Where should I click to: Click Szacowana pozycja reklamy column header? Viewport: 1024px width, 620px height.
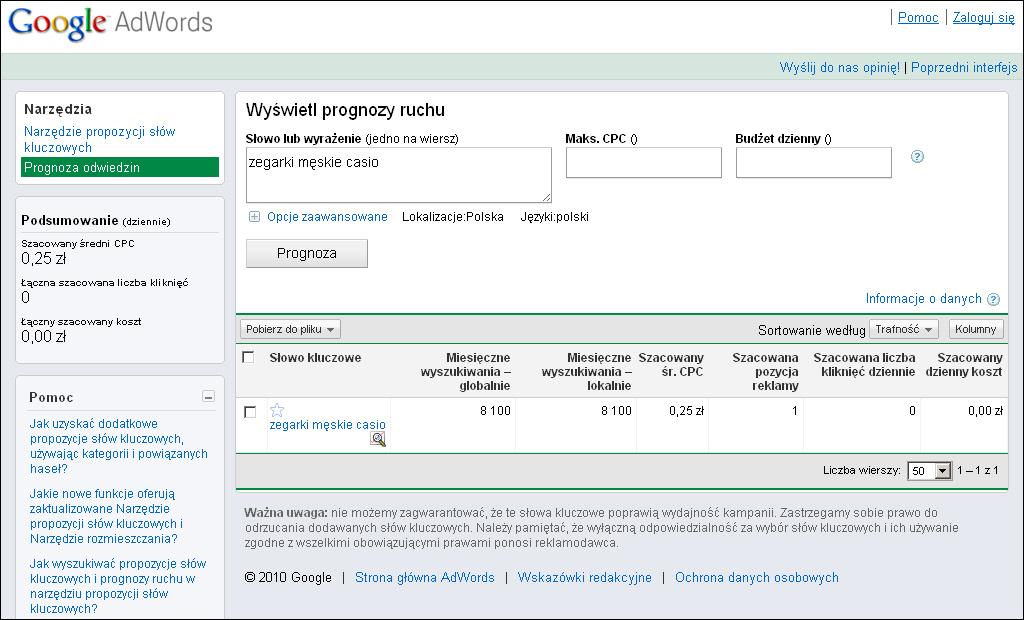(765, 372)
